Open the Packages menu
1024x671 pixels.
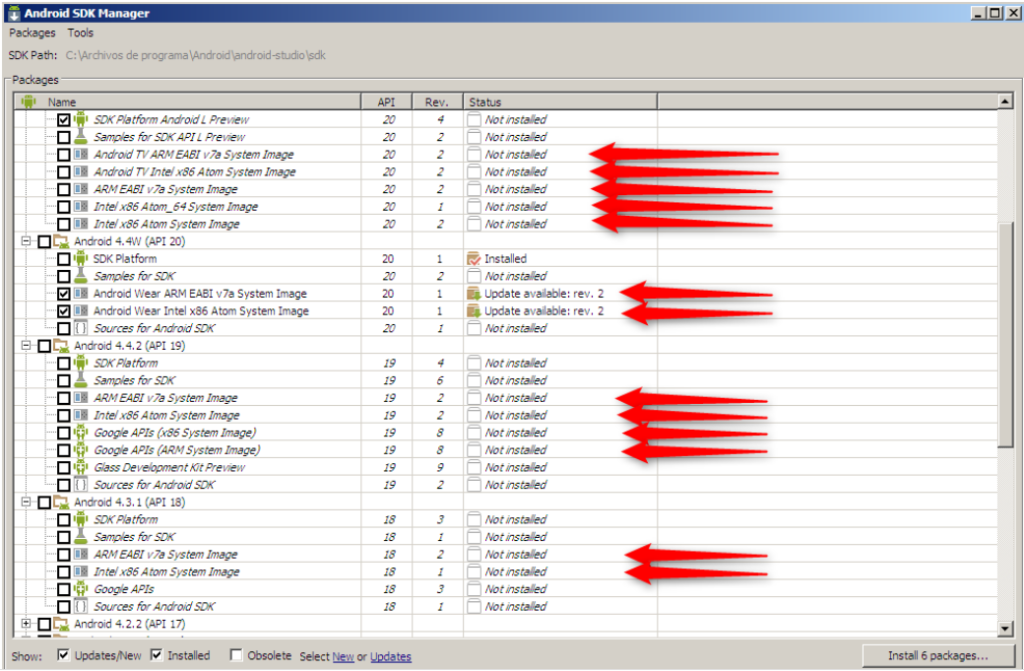[x=32, y=33]
